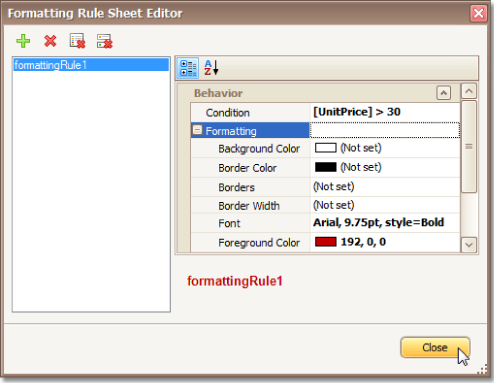Add a new formatting rule with green plus
The image size is (494, 383).
click(x=23, y=41)
